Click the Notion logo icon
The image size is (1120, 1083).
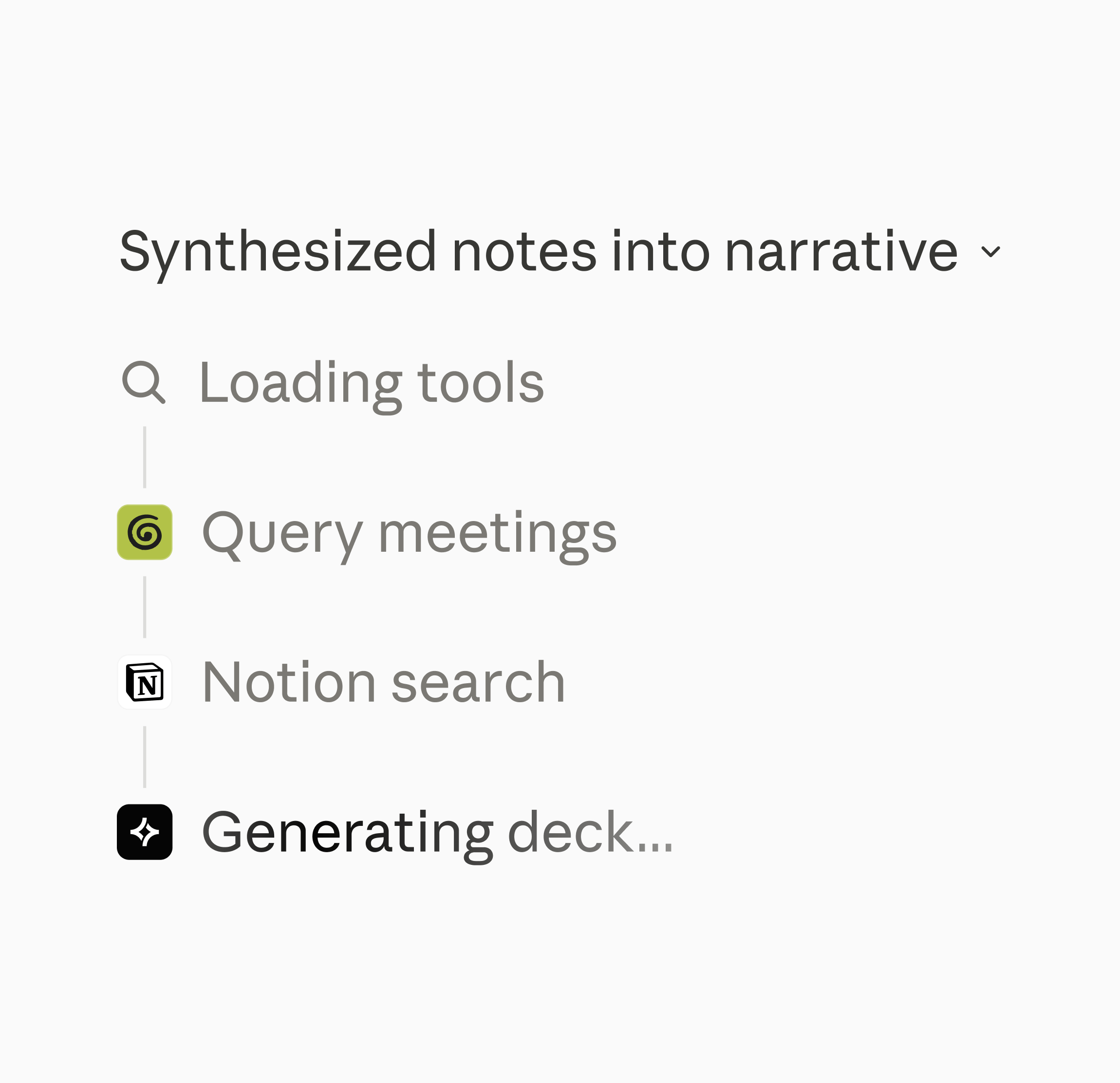tap(145, 682)
